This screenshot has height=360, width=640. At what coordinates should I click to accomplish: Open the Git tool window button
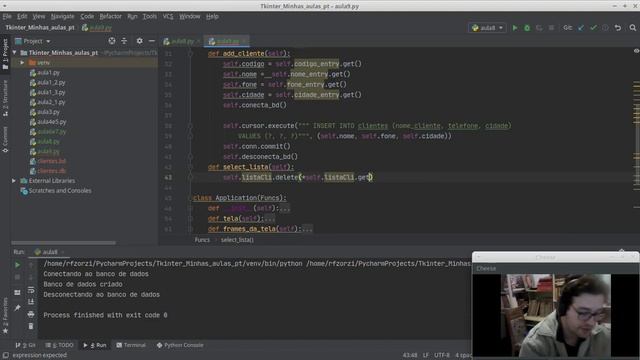25,345
